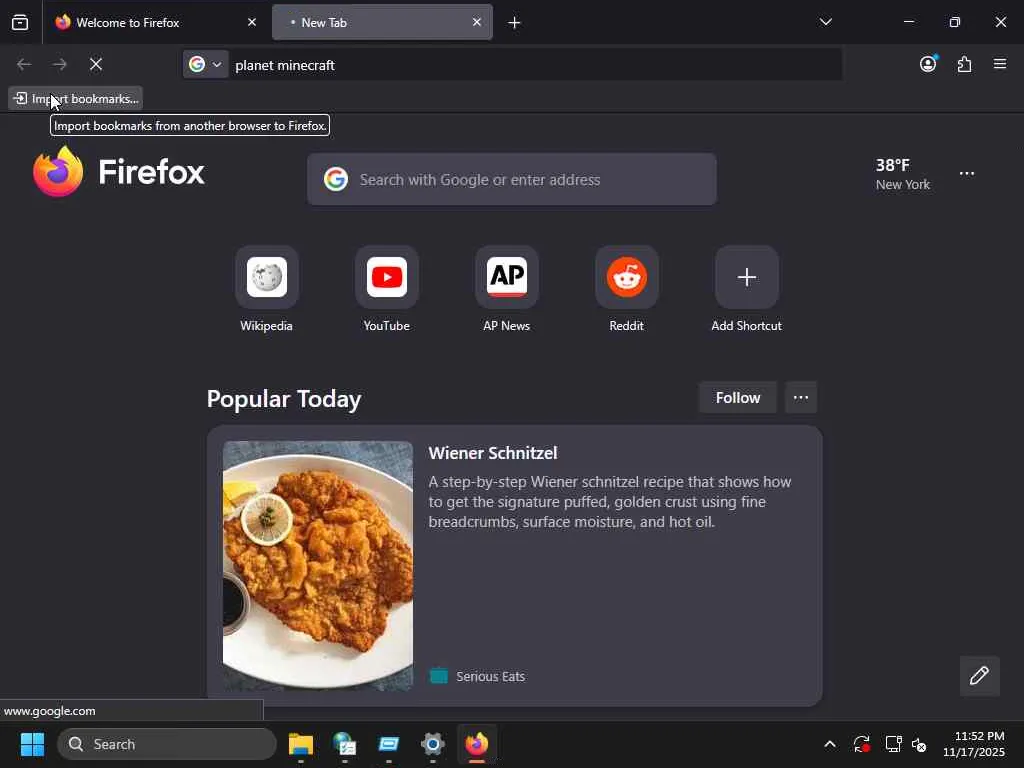The width and height of the screenshot is (1024, 768).
Task: Open search engine selector dropdown in address bar
Action: coord(206,64)
